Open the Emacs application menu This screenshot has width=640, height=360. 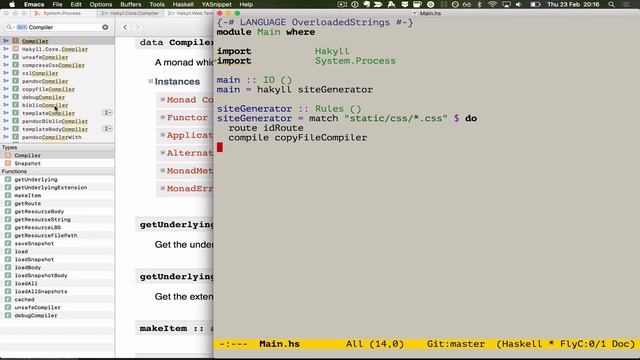pyautogui.click(x=34, y=4)
